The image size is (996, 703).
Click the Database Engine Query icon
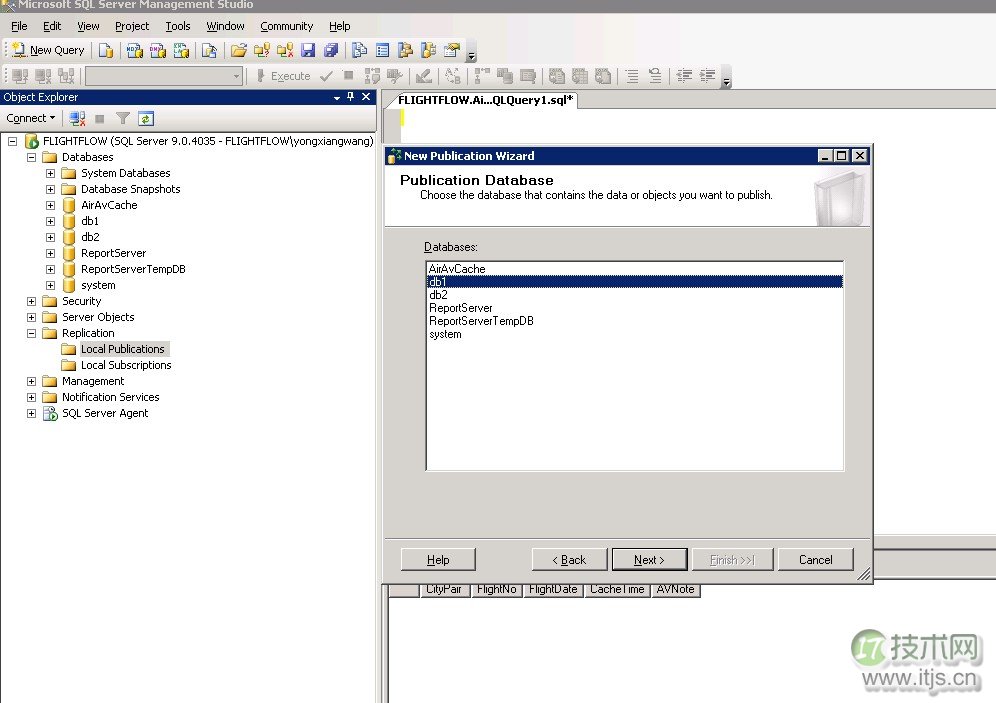[x=106, y=50]
